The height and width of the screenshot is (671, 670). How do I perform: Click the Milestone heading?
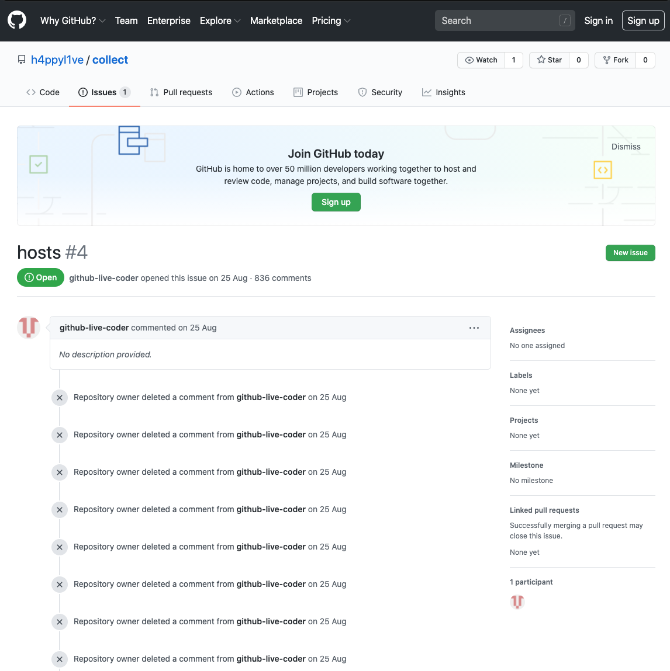tap(526, 465)
